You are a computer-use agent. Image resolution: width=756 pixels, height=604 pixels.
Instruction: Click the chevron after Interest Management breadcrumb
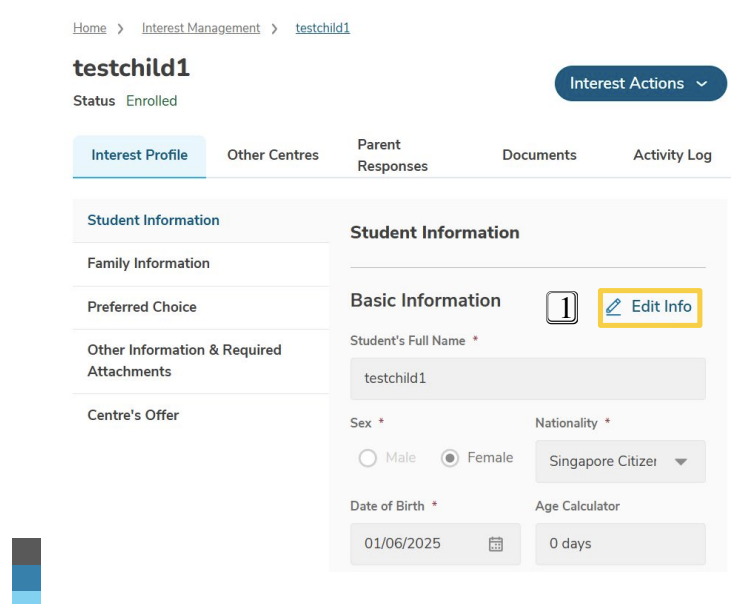click(x=274, y=29)
